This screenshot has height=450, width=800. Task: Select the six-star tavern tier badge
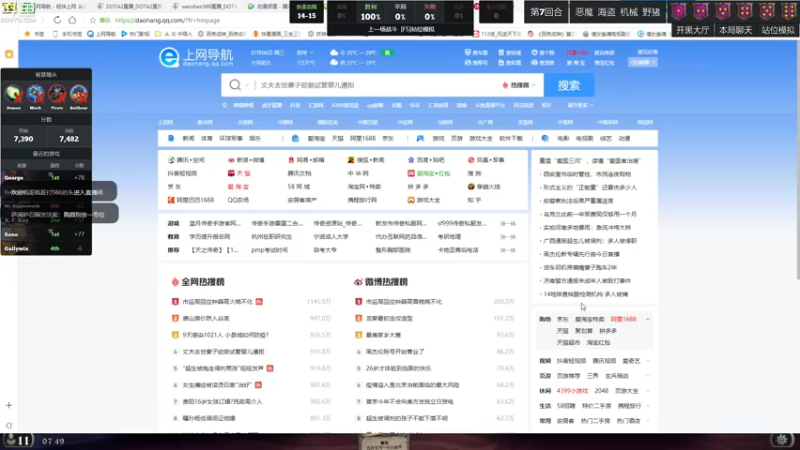(x=788, y=11)
